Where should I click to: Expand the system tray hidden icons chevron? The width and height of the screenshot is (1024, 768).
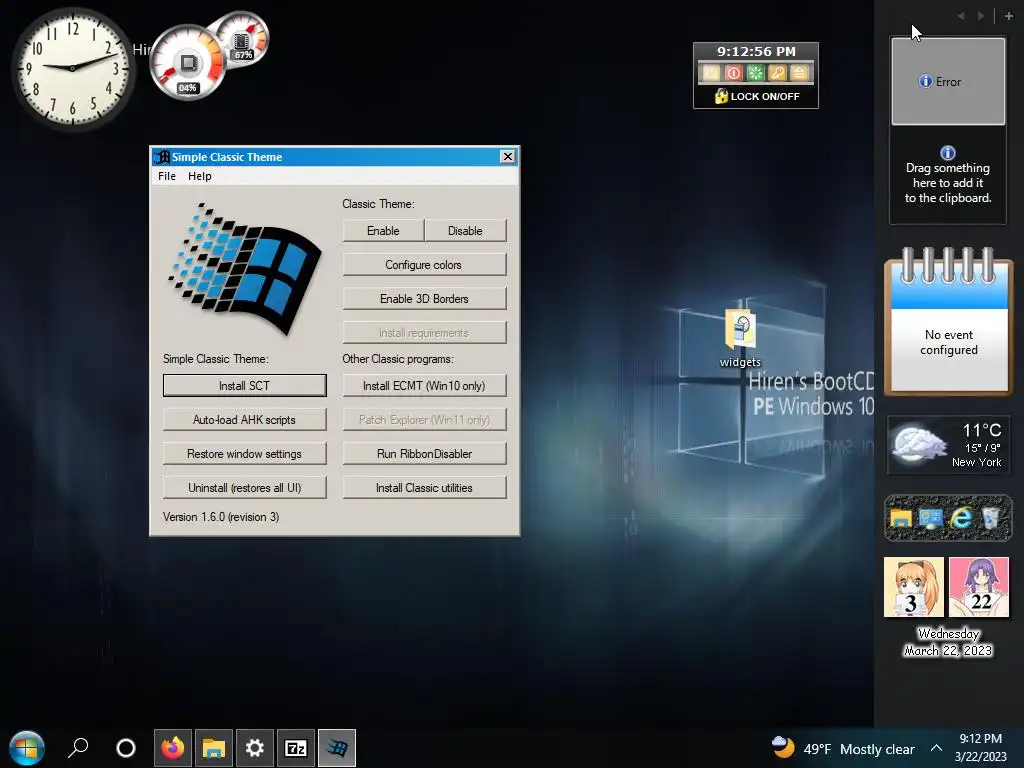coord(936,748)
